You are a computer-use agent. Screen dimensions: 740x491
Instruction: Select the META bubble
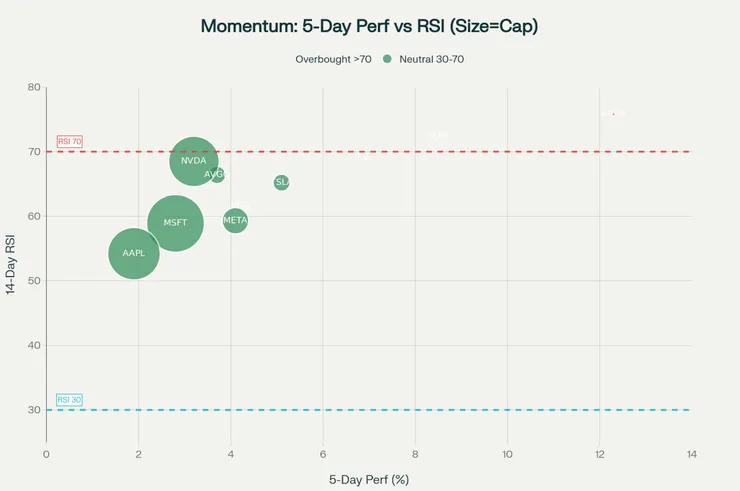(x=235, y=220)
